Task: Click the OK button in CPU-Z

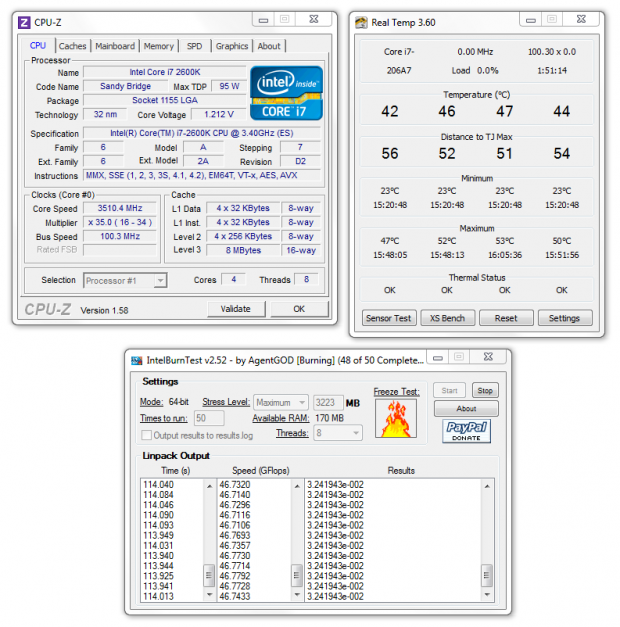Action: [299, 309]
